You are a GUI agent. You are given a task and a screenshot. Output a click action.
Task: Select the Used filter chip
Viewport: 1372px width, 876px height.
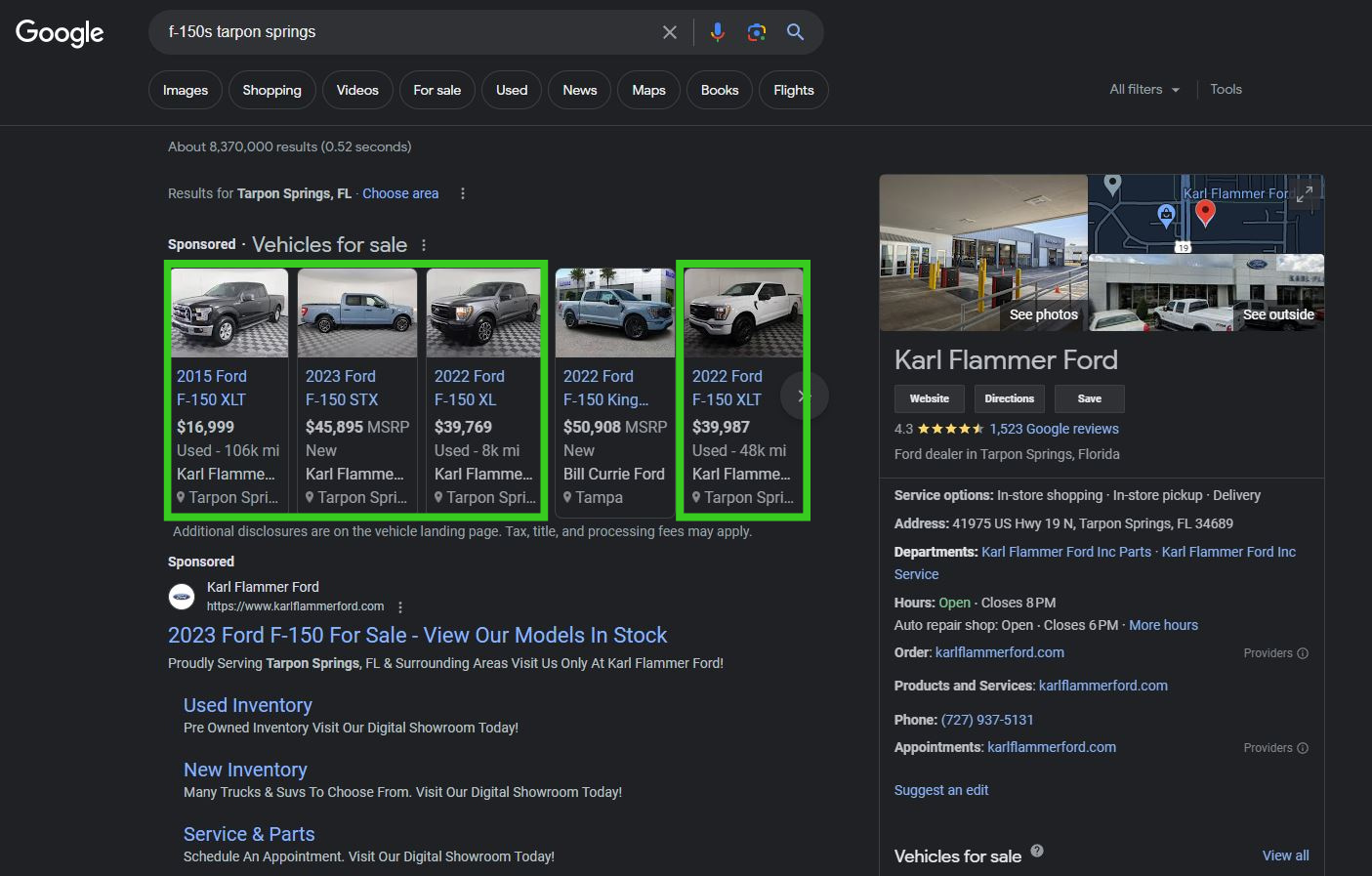(512, 90)
